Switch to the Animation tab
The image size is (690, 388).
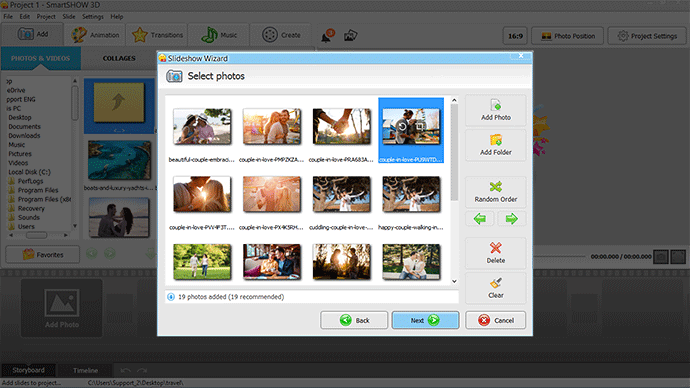(95, 35)
